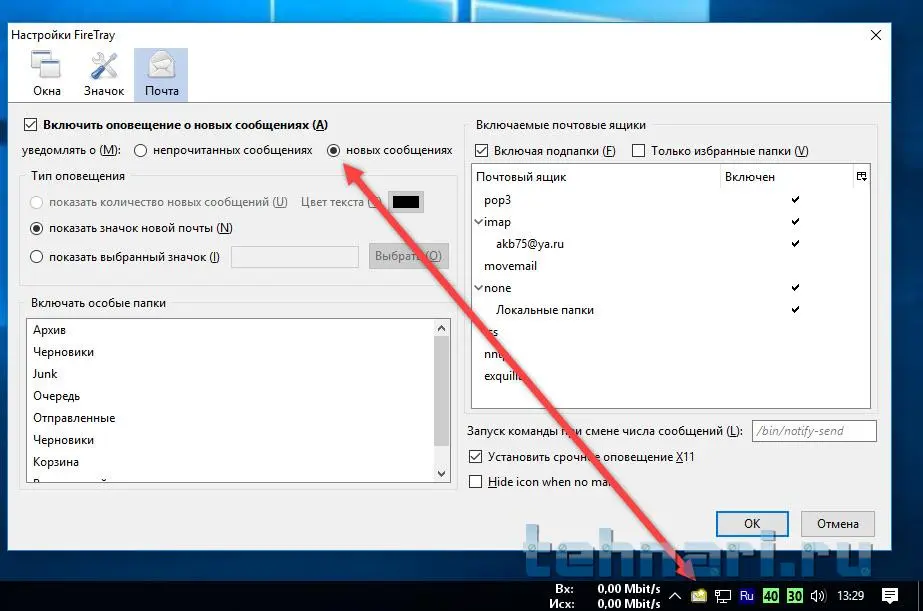Click the taskbar clock showing 13:29
This screenshot has height=611, width=923.
tap(851, 596)
